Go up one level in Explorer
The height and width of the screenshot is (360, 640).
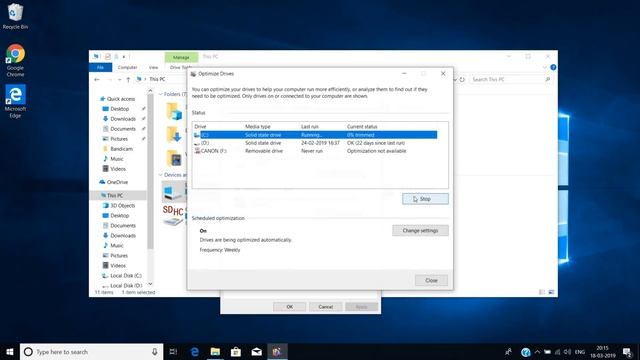pos(128,80)
